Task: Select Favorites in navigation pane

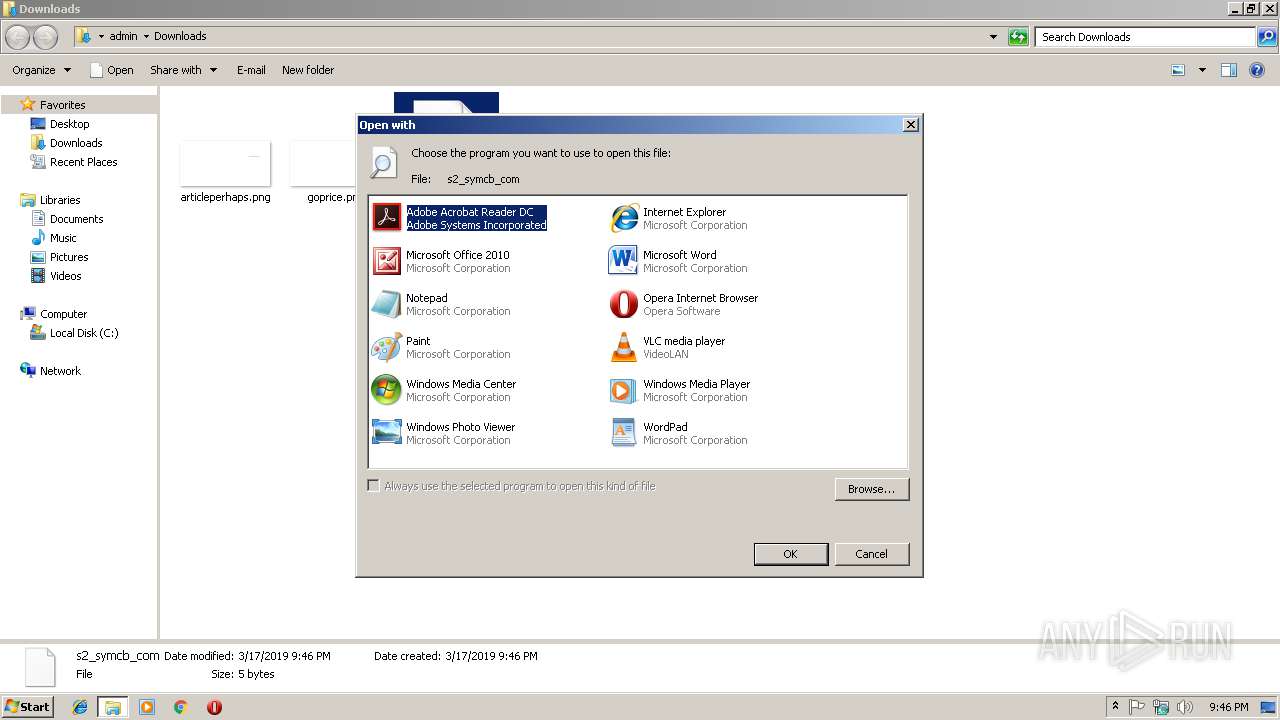Action: point(62,105)
